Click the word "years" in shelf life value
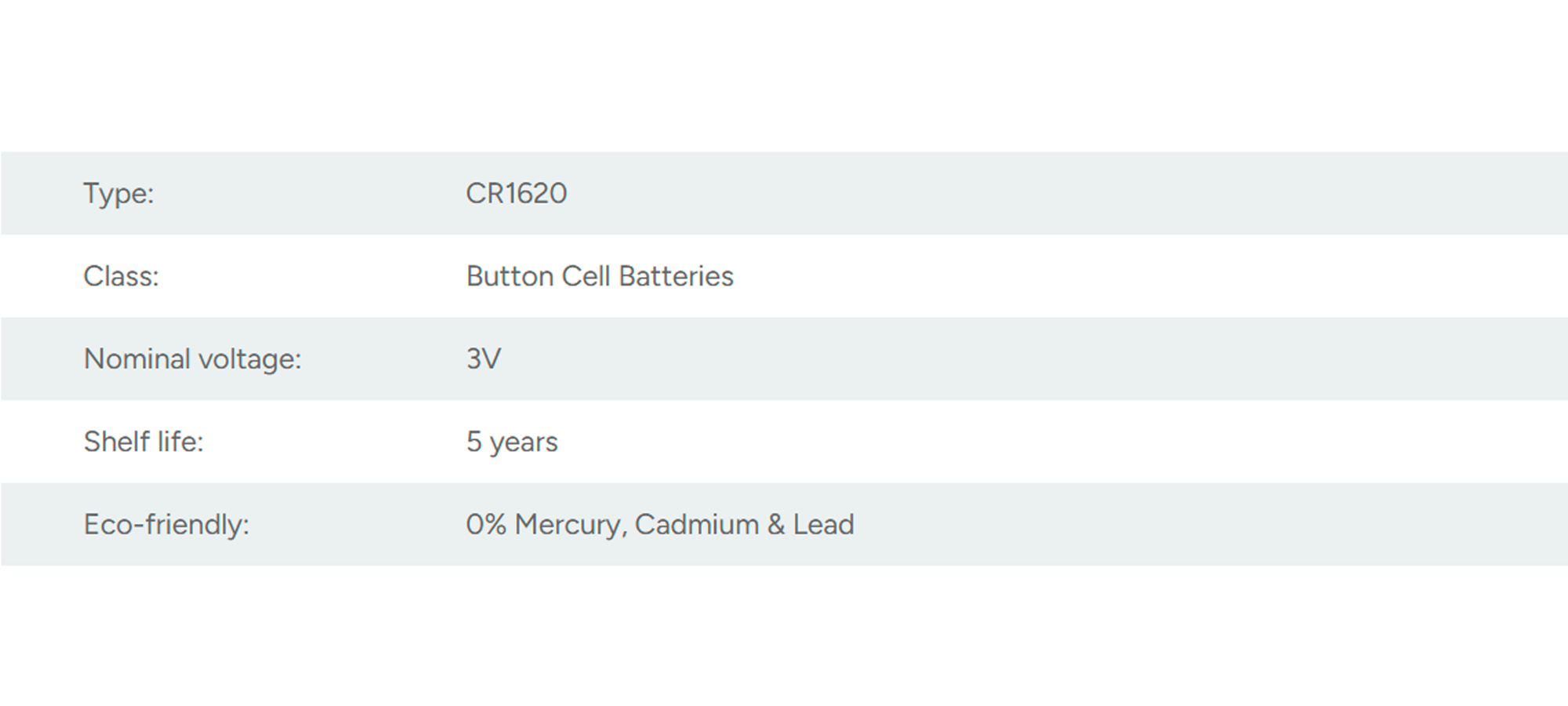Screen dimensions: 1568x706 [524, 443]
